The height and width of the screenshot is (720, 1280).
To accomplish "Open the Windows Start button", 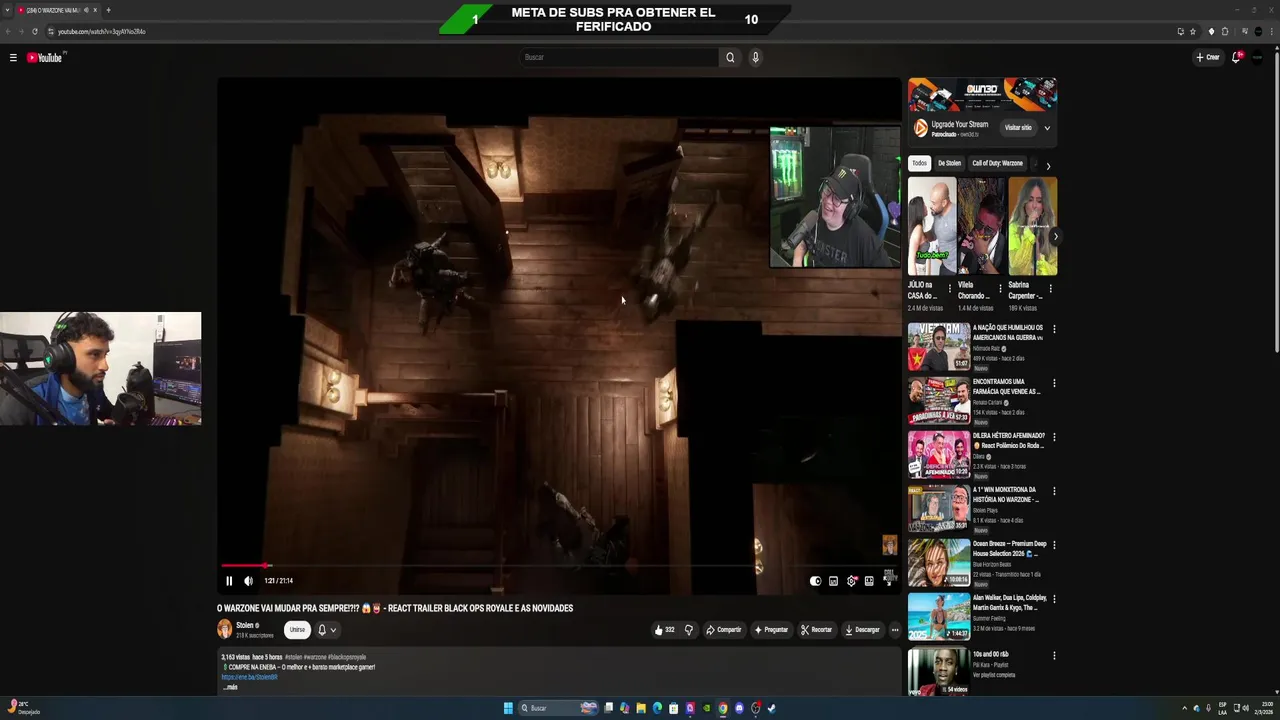I will (x=508, y=708).
